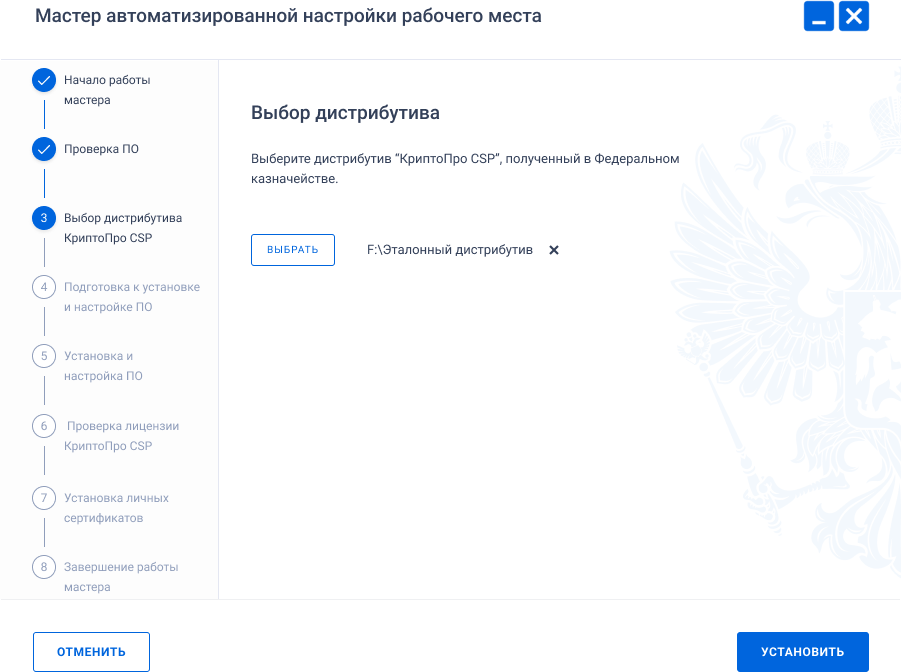The height and width of the screenshot is (672, 901).
Task: Click the heading Выбор дистрибутива
Action: tap(345, 113)
